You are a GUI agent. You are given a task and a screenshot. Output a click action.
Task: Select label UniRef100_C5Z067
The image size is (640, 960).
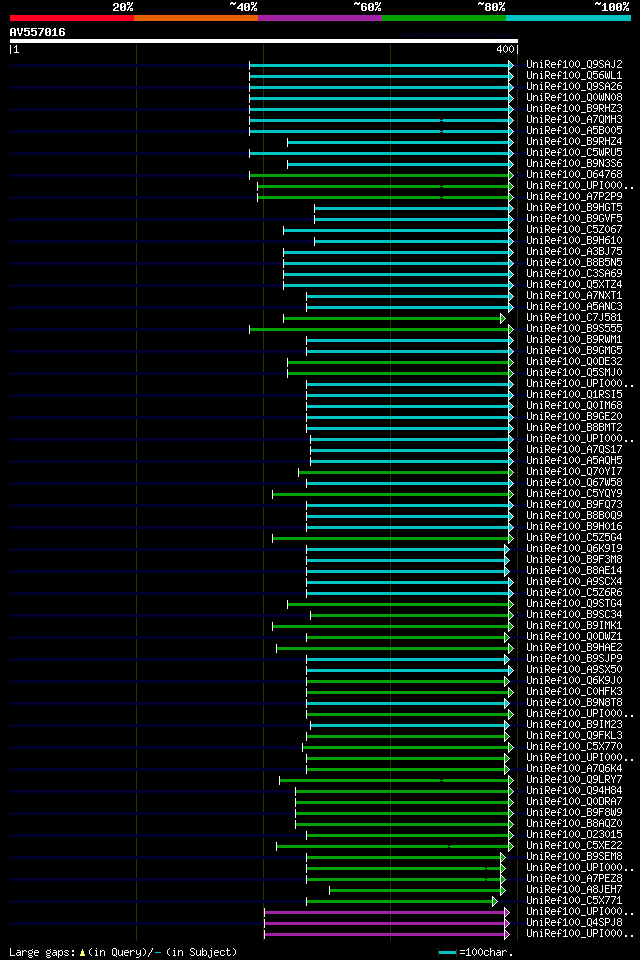pos(574,230)
